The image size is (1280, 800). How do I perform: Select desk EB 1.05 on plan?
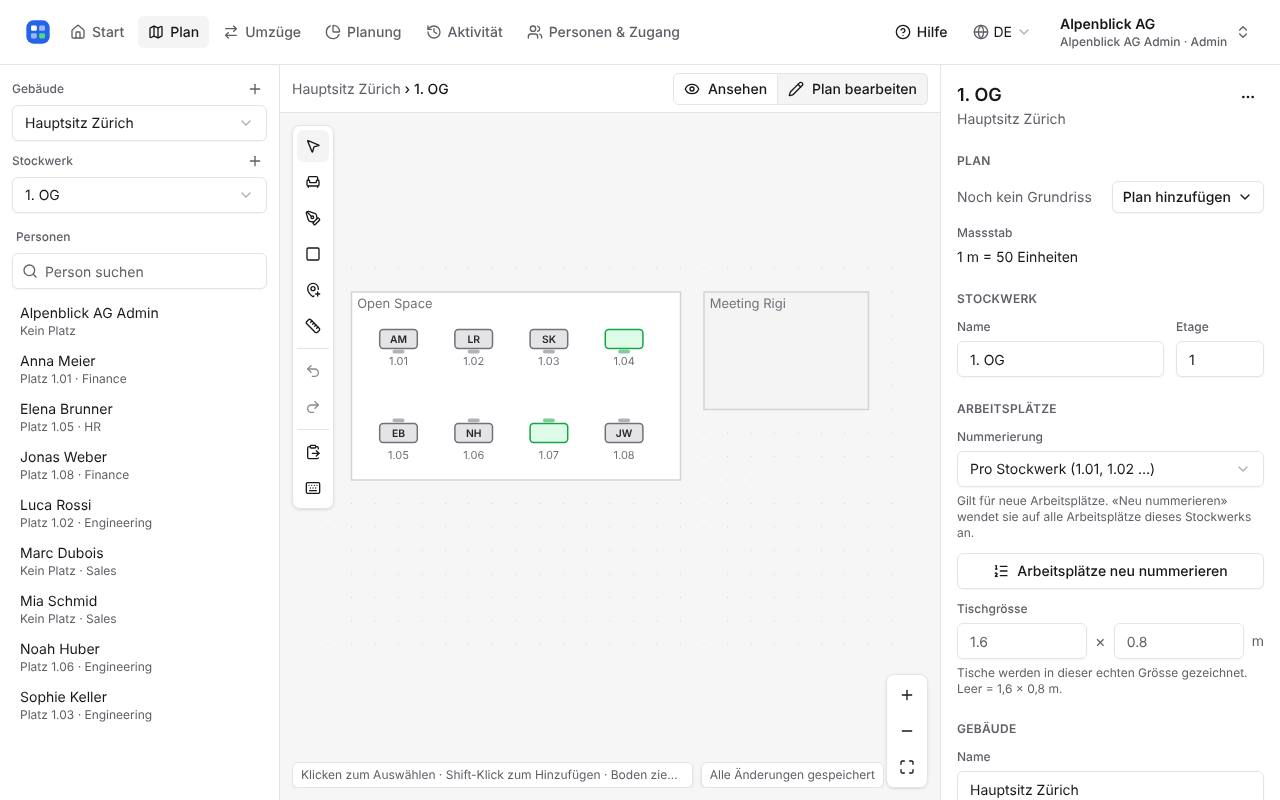click(x=398, y=433)
